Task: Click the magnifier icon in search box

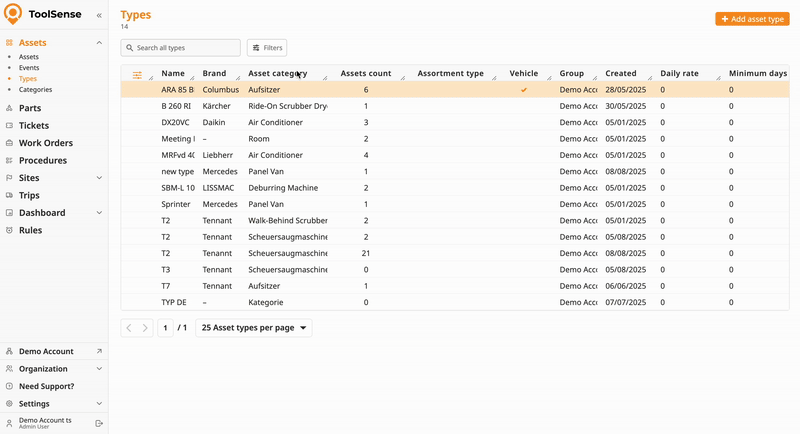Action: [x=130, y=48]
